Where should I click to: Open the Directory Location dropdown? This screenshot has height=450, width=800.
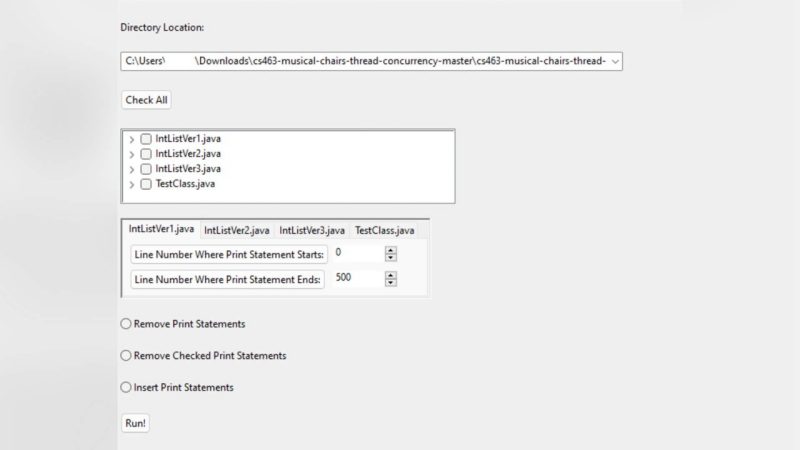[614, 62]
